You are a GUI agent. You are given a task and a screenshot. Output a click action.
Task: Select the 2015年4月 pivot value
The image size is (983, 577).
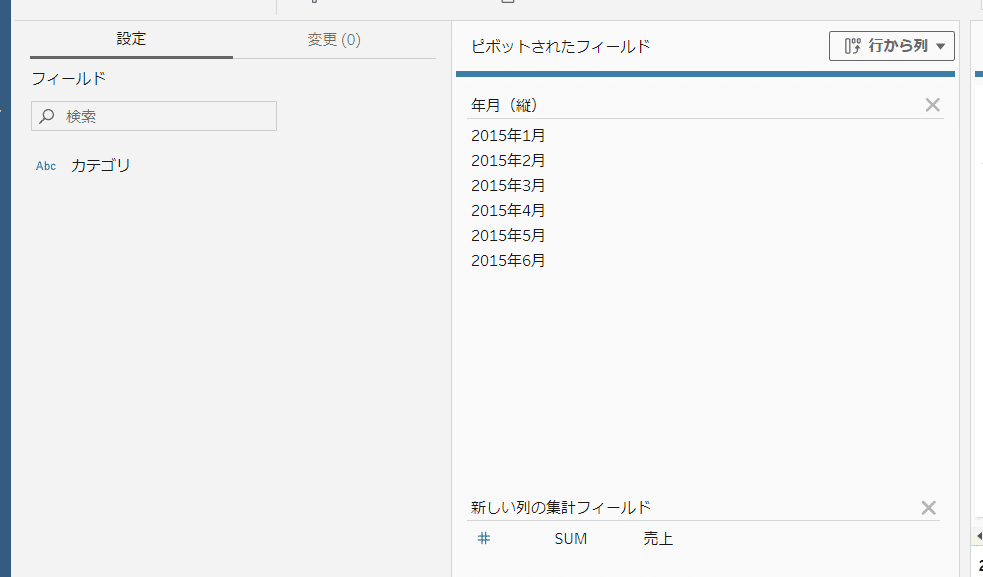508,211
